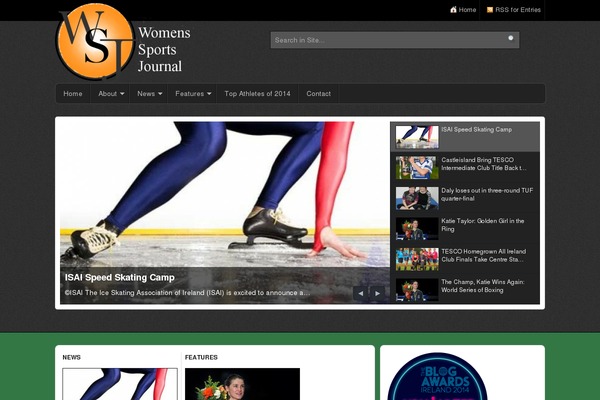The image size is (600, 400).
Task: Click the slide excerpt about Ice Skating Association
Action: pos(187,293)
